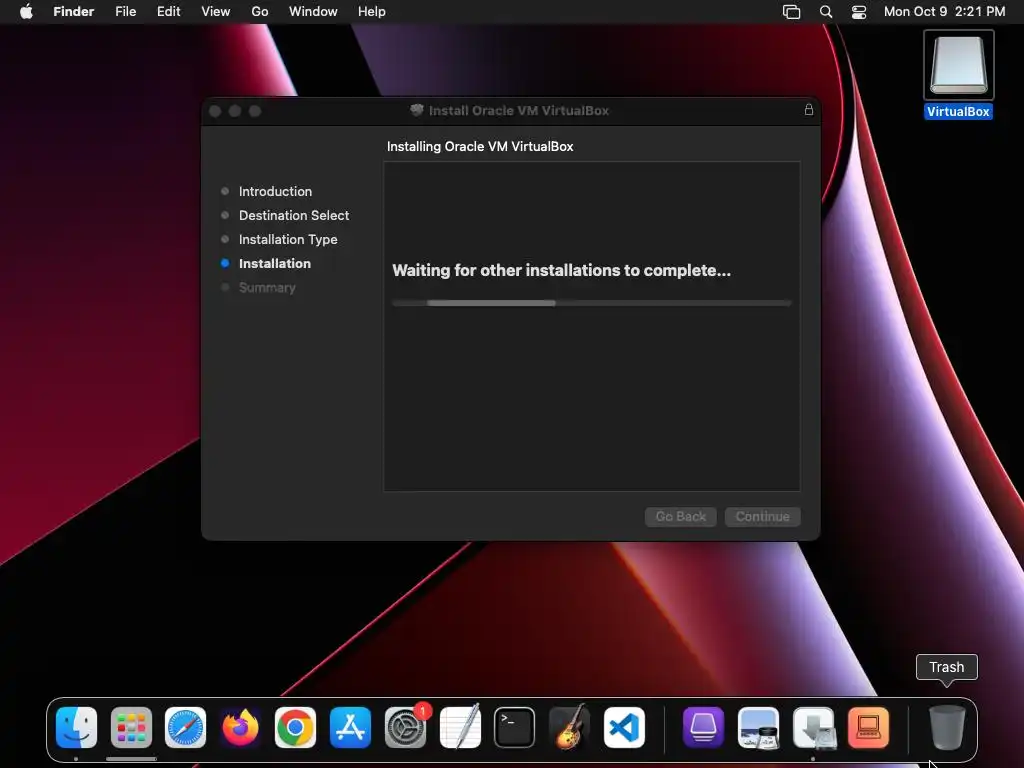Click the installer window zoom button
Image resolution: width=1024 pixels, height=768 pixels.
click(255, 111)
